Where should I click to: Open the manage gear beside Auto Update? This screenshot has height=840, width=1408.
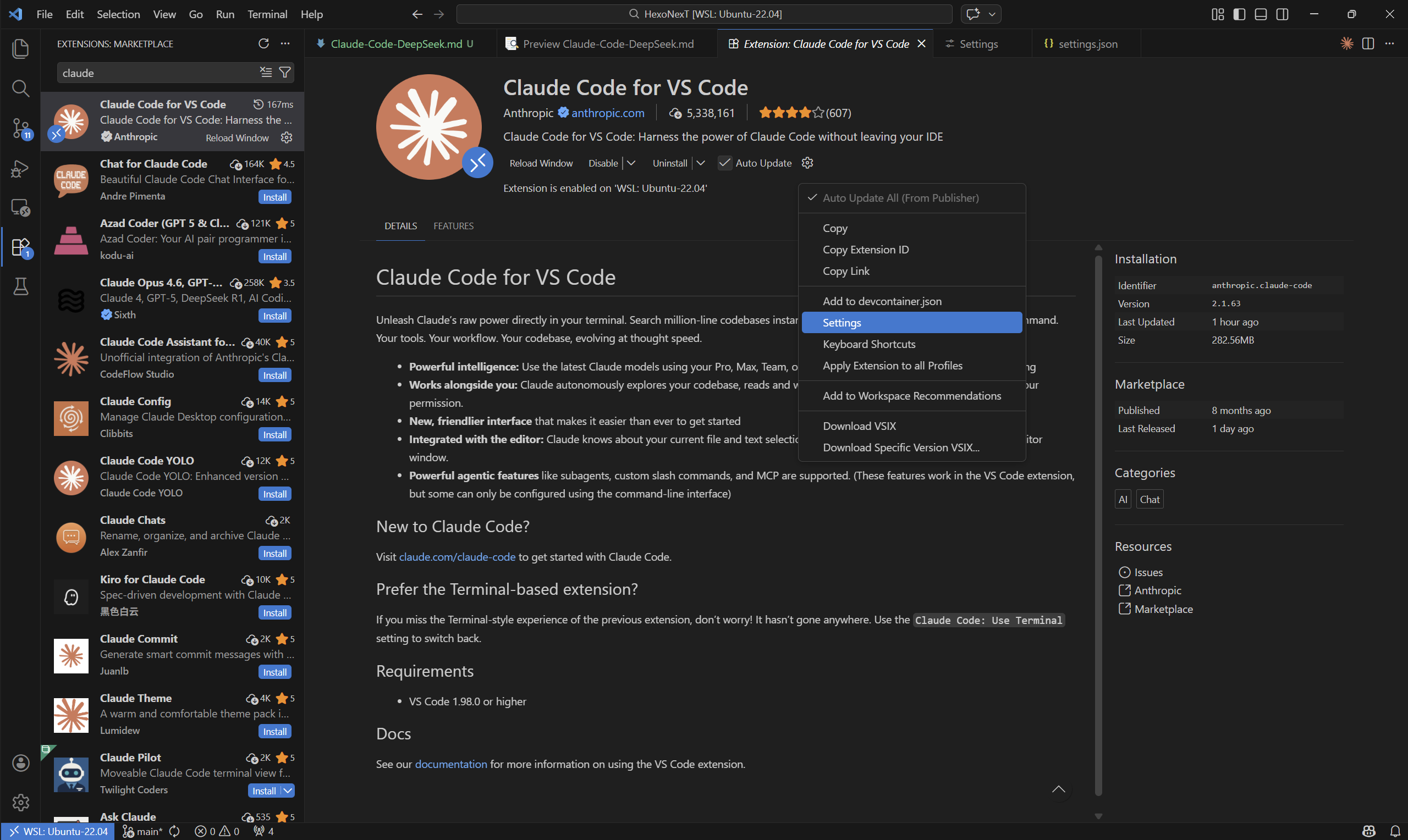[x=807, y=163]
